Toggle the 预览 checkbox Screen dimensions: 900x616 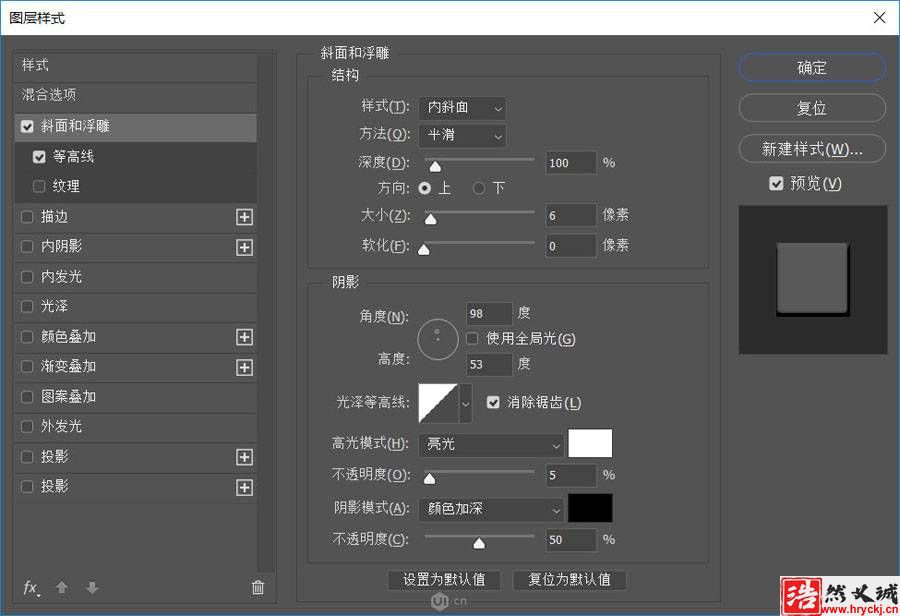[776, 184]
